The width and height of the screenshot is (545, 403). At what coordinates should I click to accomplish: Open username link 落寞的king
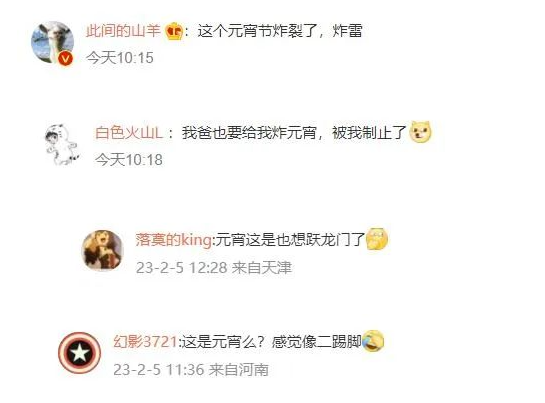[x=173, y=240]
